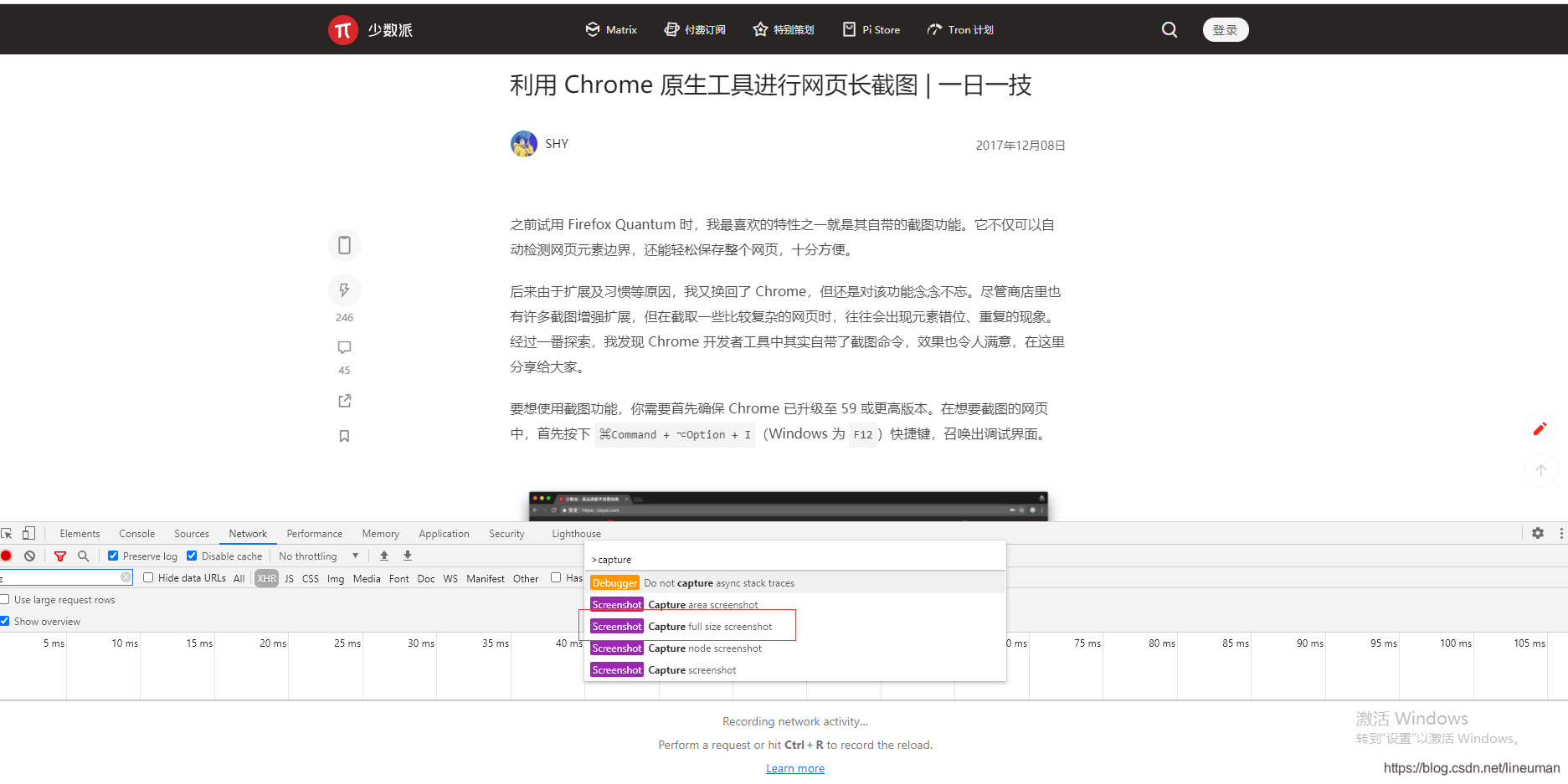The width and height of the screenshot is (1568, 784).
Task: Select the Manifest filter type
Action: click(486, 578)
